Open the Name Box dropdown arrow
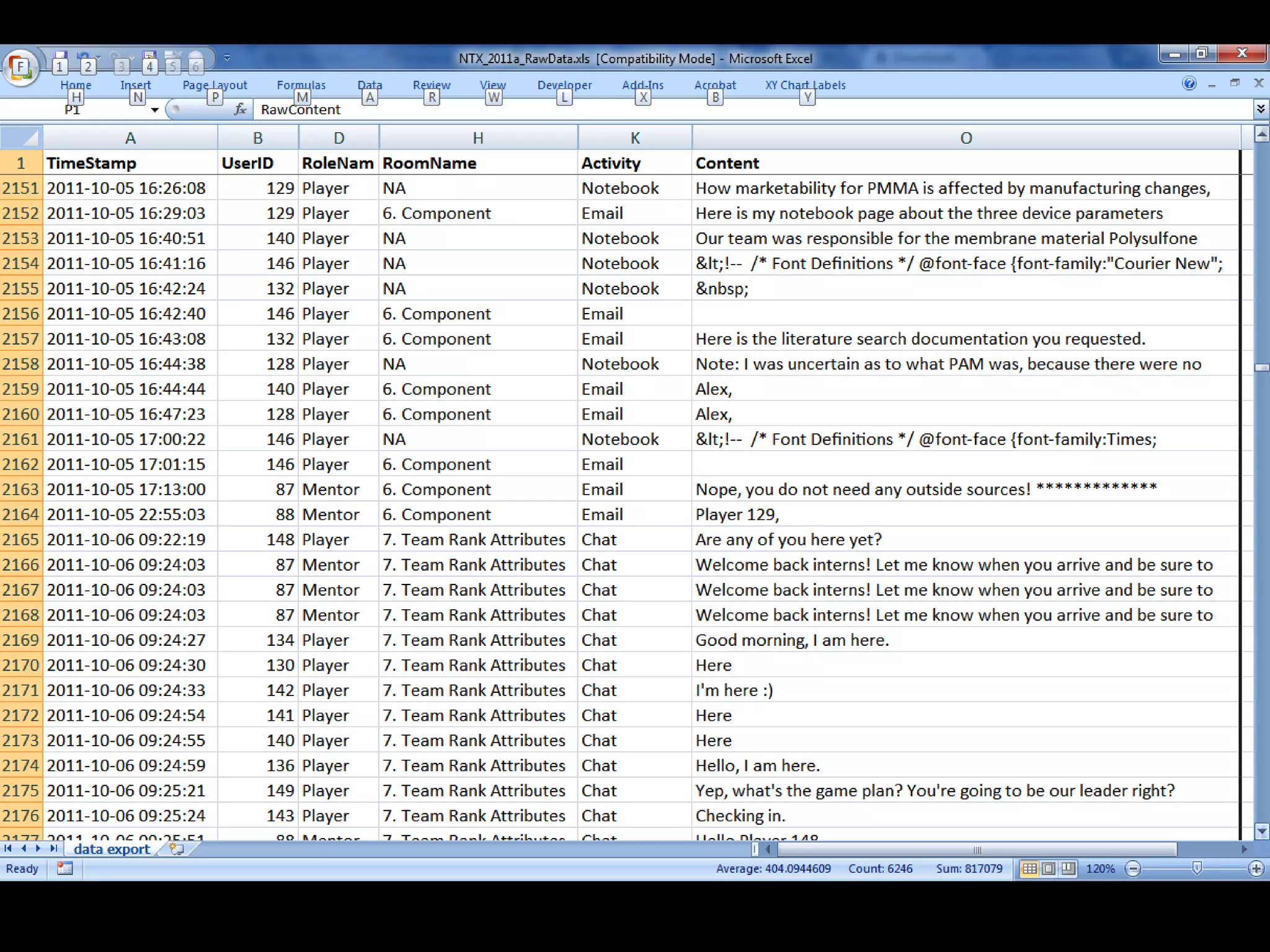The height and width of the screenshot is (952, 1270). click(x=154, y=110)
